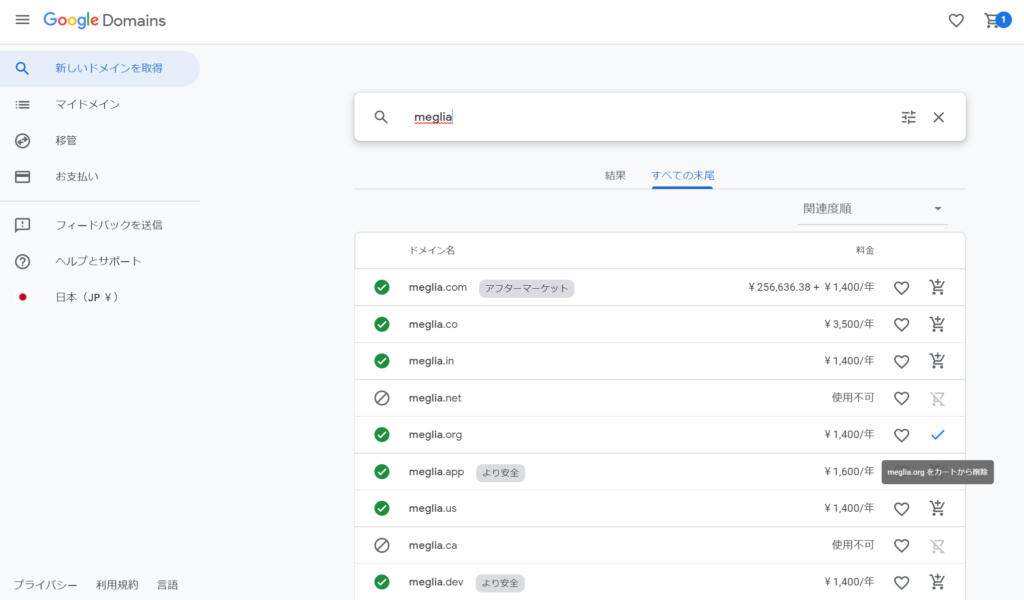The height and width of the screenshot is (600, 1024).
Task: Open favorites heart icon in header
Action: [956, 20]
